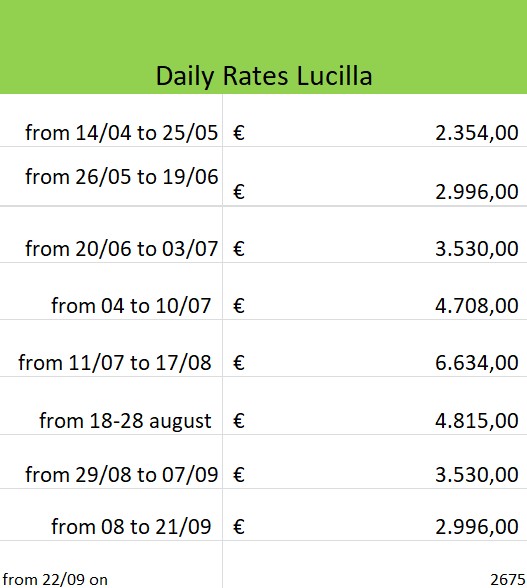The image size is (527, 588).
Task: Select the first 3.530,00 amount cell
Action: 375,234
